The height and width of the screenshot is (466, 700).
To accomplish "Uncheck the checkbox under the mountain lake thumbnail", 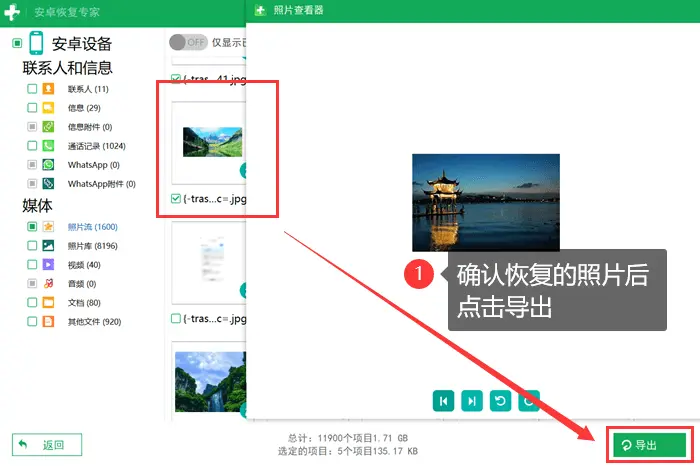I will [x=176, y=199].
